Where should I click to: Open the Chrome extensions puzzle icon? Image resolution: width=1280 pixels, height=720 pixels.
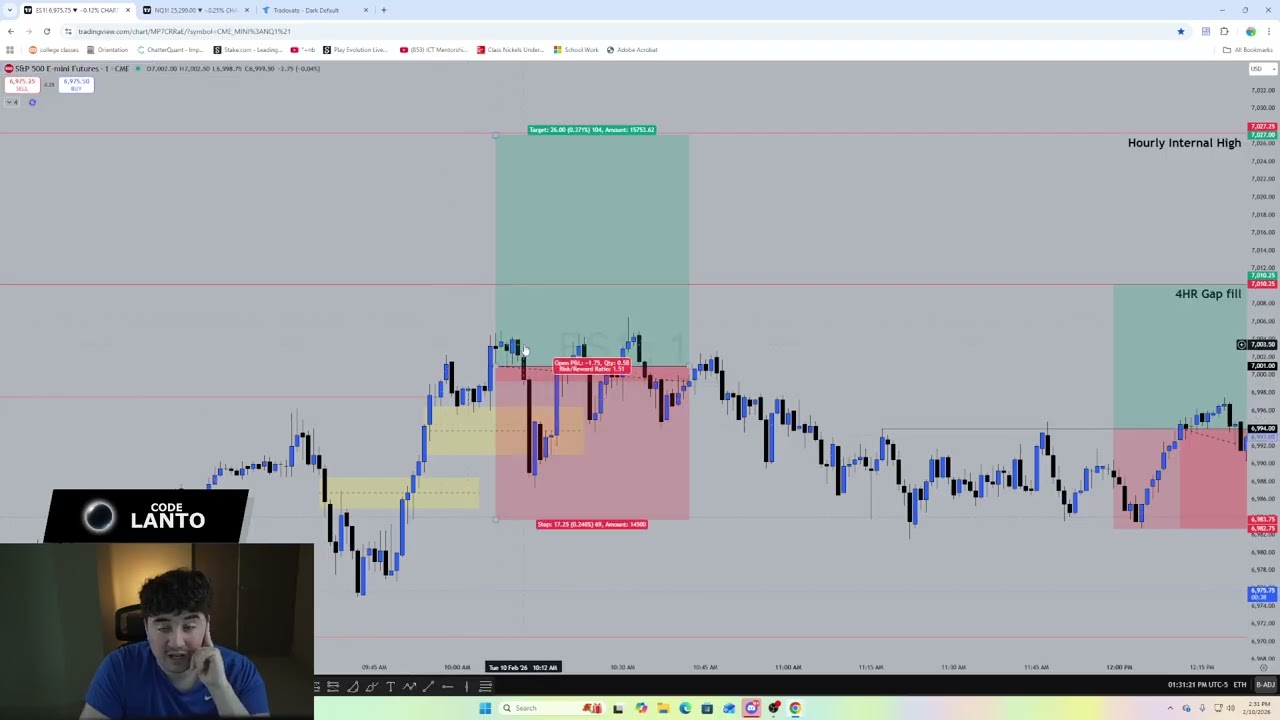coord(1224,31)
